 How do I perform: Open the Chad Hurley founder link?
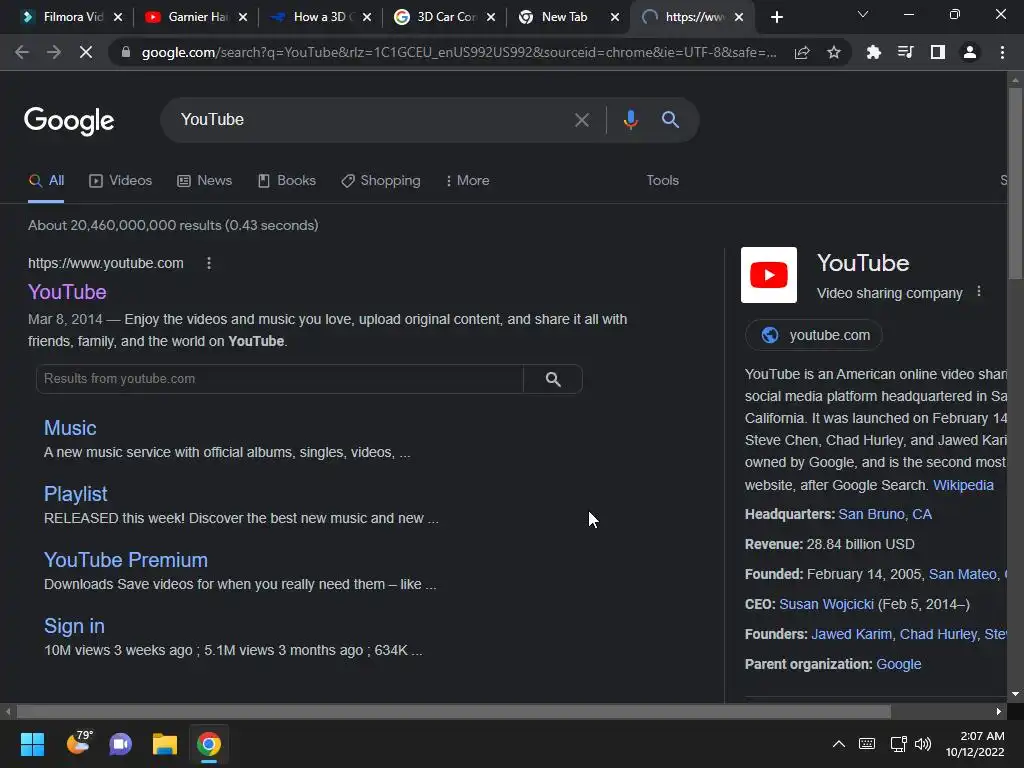(938, 634)
